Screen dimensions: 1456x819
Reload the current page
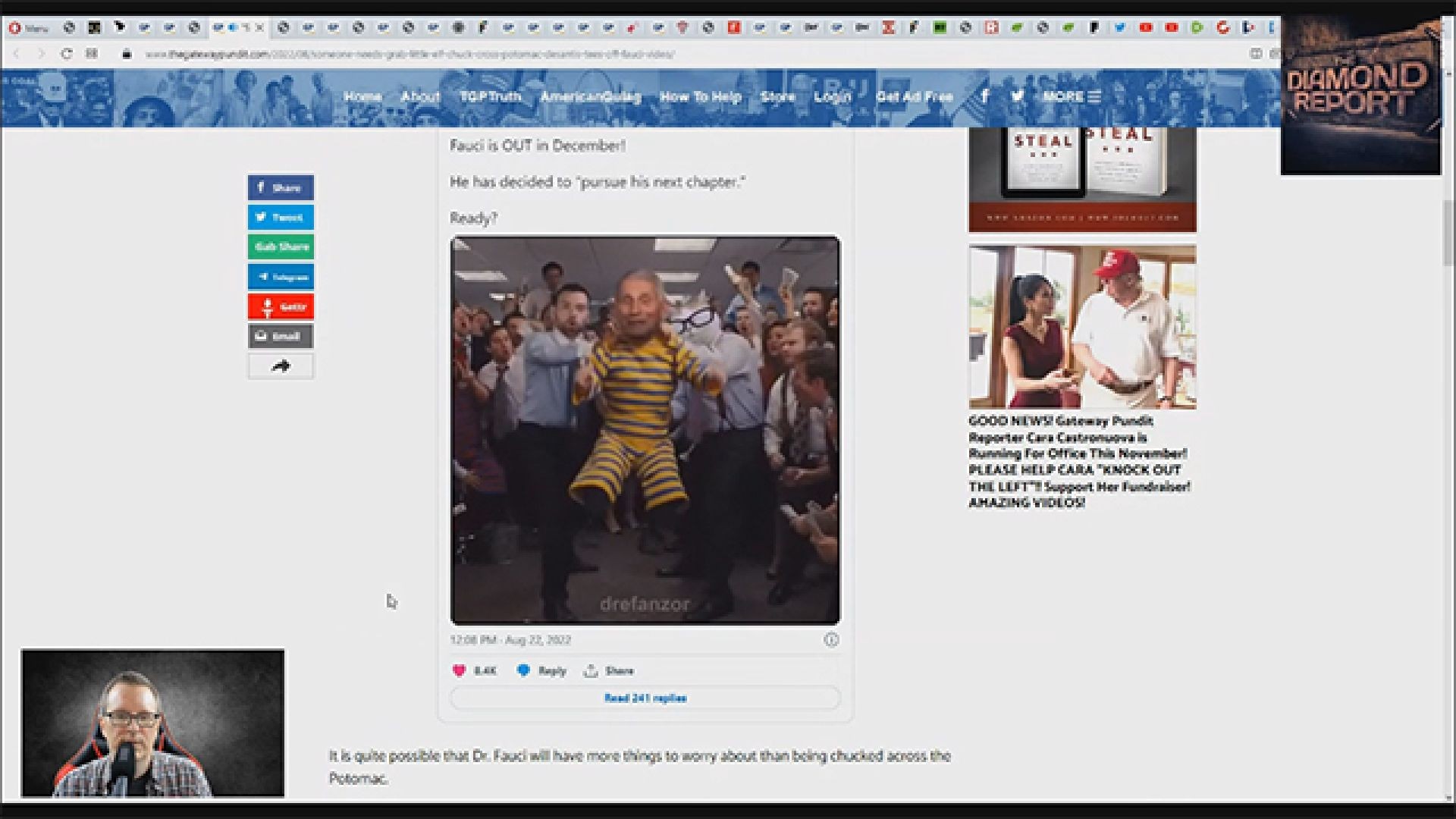[67, 54]
